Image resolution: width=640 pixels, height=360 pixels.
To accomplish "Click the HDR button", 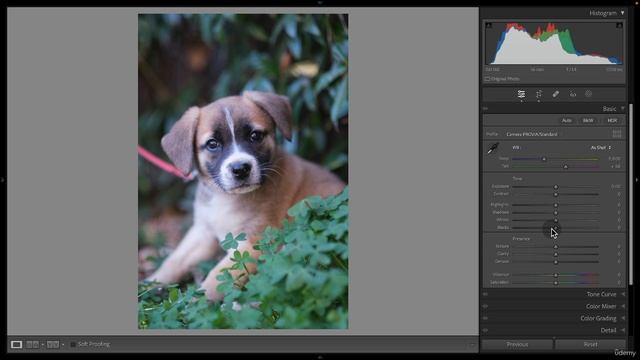I will coord(612,120).
